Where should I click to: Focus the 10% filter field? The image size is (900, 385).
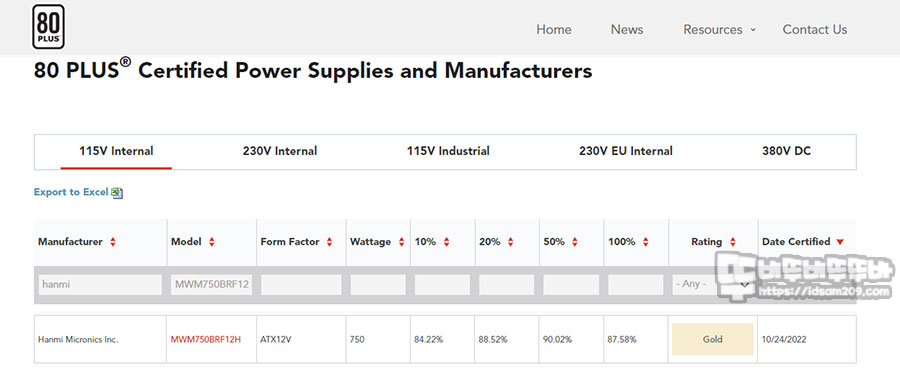pyautogui.click(x=443, y=285)
